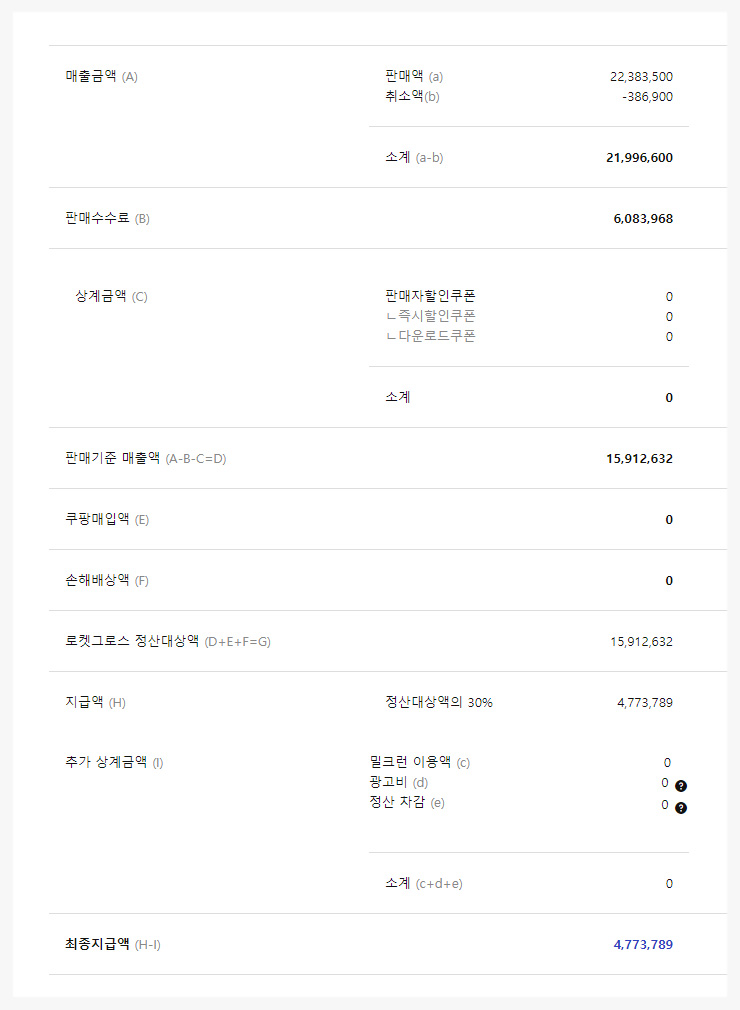
Task: Select the 매출금액 (A) label
Action: [101, 76]
